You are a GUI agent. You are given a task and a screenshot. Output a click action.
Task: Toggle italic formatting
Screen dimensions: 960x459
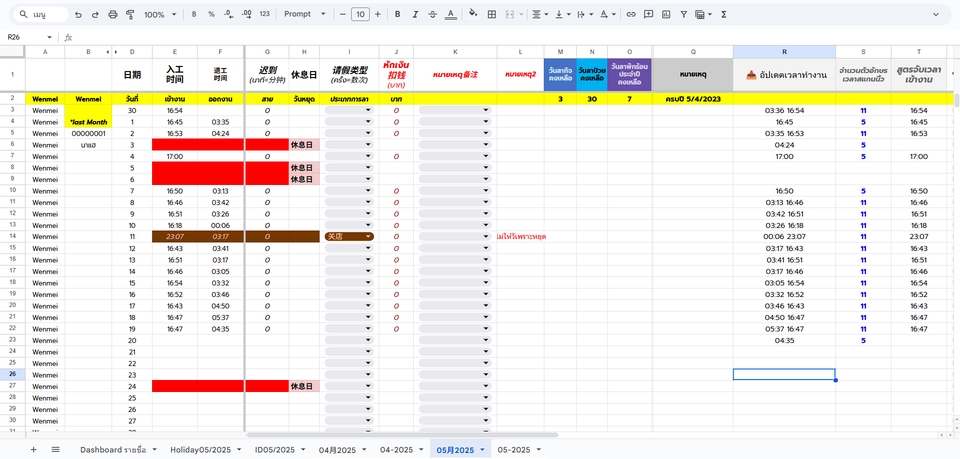tap(415, 14)
